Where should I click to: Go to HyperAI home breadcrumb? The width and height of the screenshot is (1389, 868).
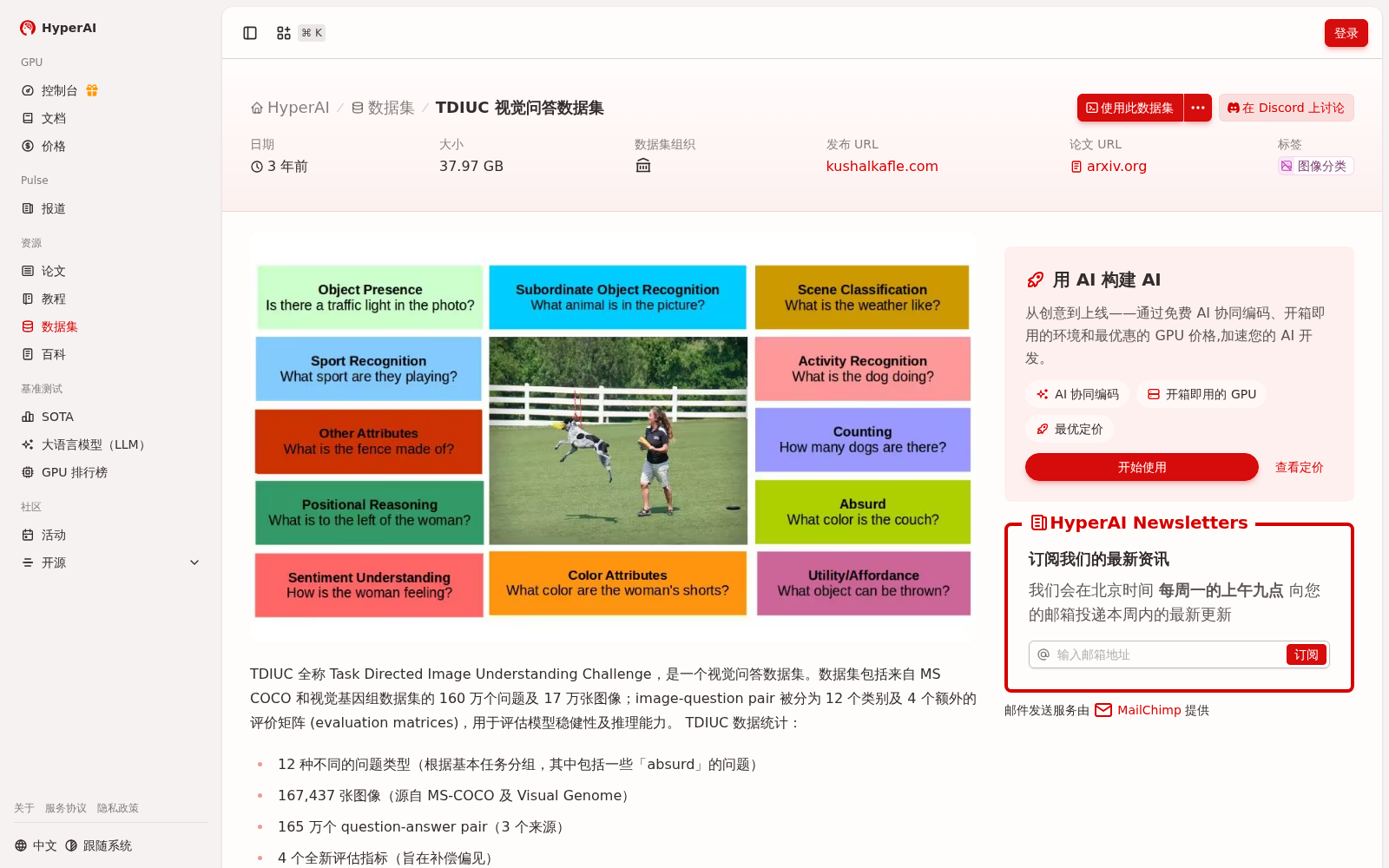point(290,108)
